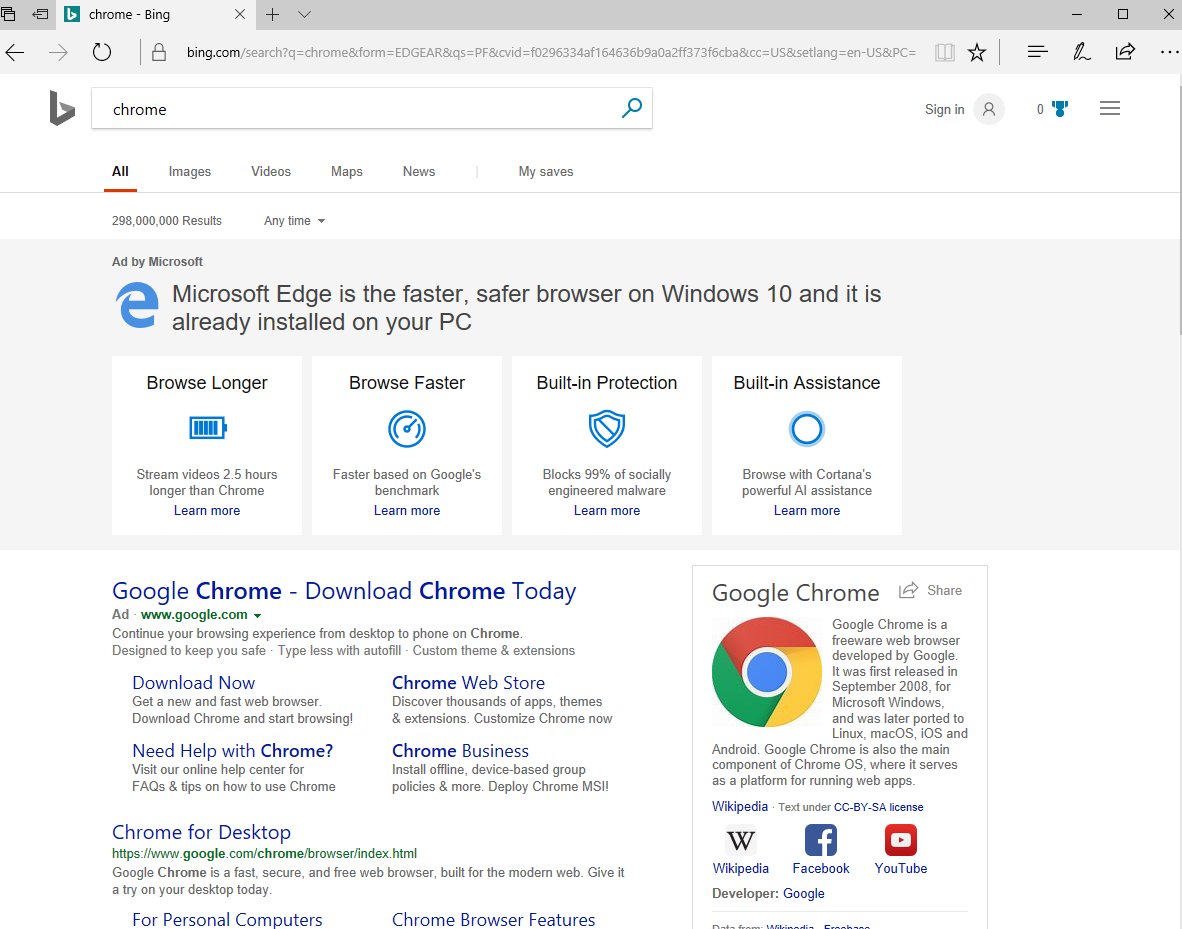This screenshot has height=929, width=1182.
Task: Open the Chrome Business sublink
Action: point(460,750)
